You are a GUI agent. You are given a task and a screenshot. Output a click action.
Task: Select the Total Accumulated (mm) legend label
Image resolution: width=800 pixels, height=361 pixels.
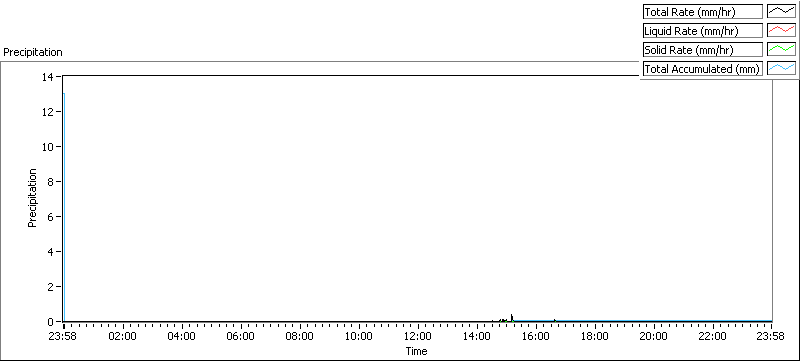click(703, 68)
